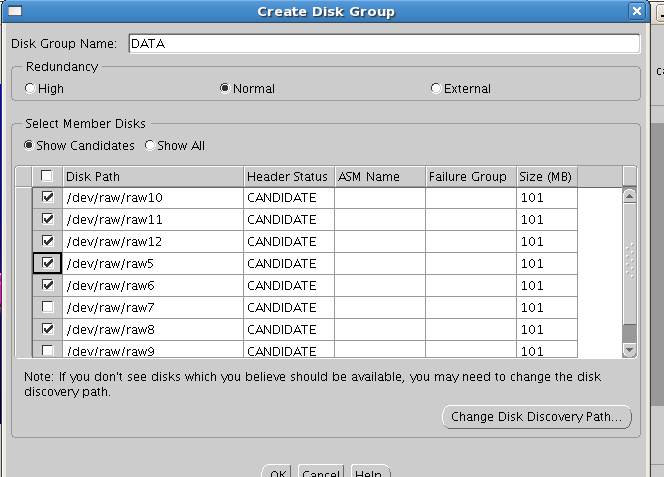The width and height of the screenshot is (664, 477).
Task: Click the ASM Name column header
Action: pyautogui.click(x=380, y=176)
